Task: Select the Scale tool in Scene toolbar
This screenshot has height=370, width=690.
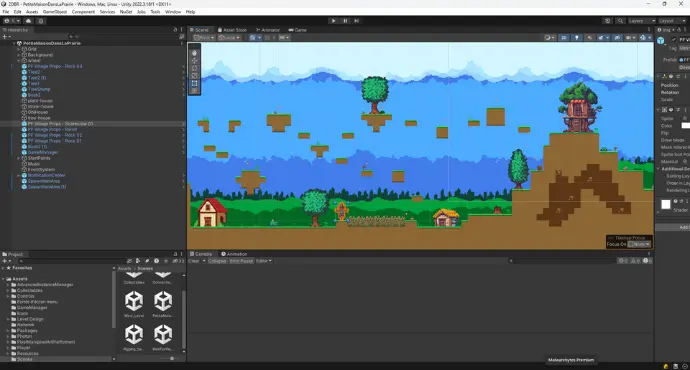Action: pos(195,75)
